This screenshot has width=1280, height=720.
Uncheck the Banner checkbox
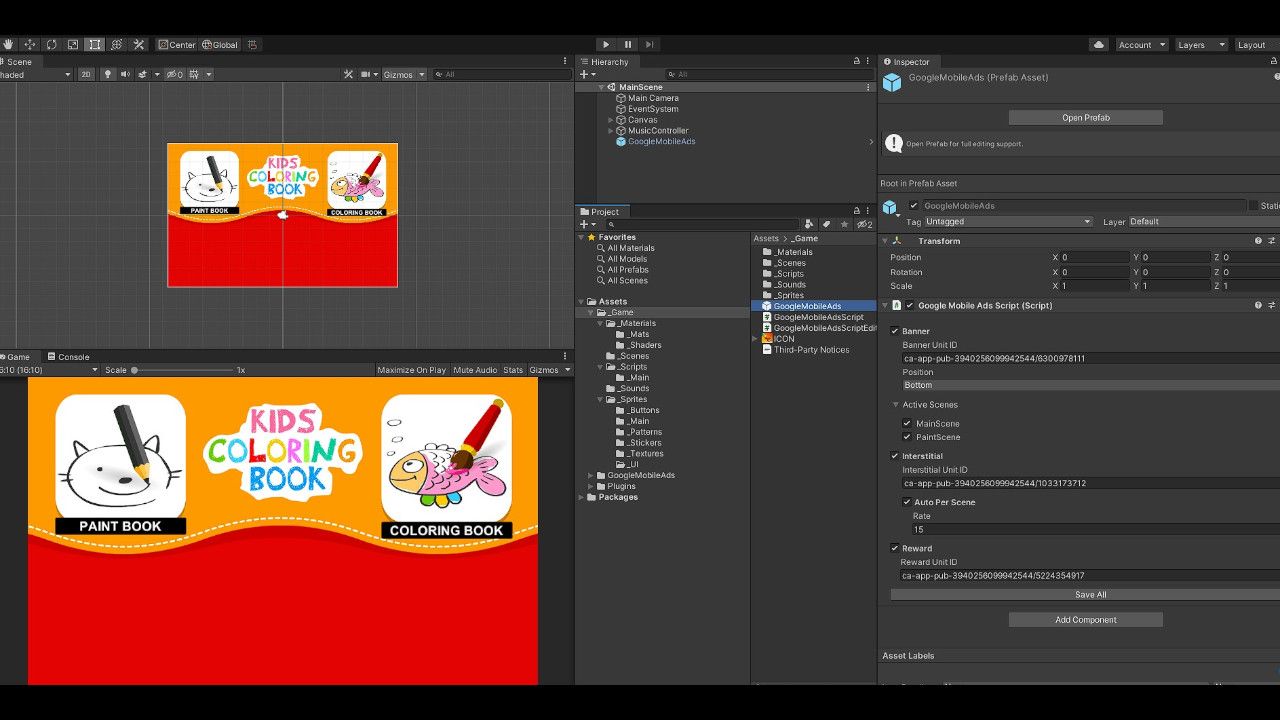tap(895, 331)
